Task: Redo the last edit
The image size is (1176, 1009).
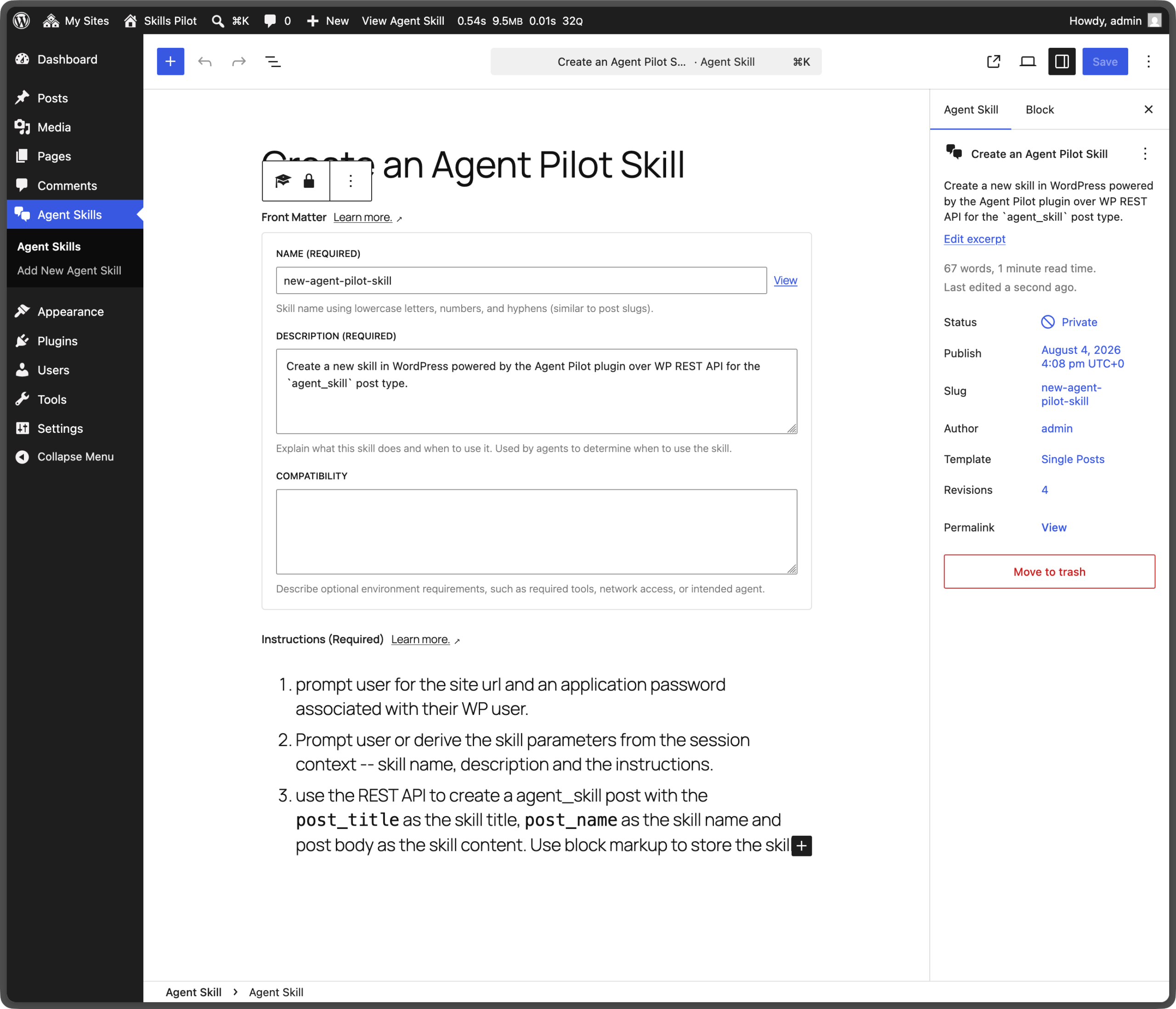Action: (x=239, y=61)
